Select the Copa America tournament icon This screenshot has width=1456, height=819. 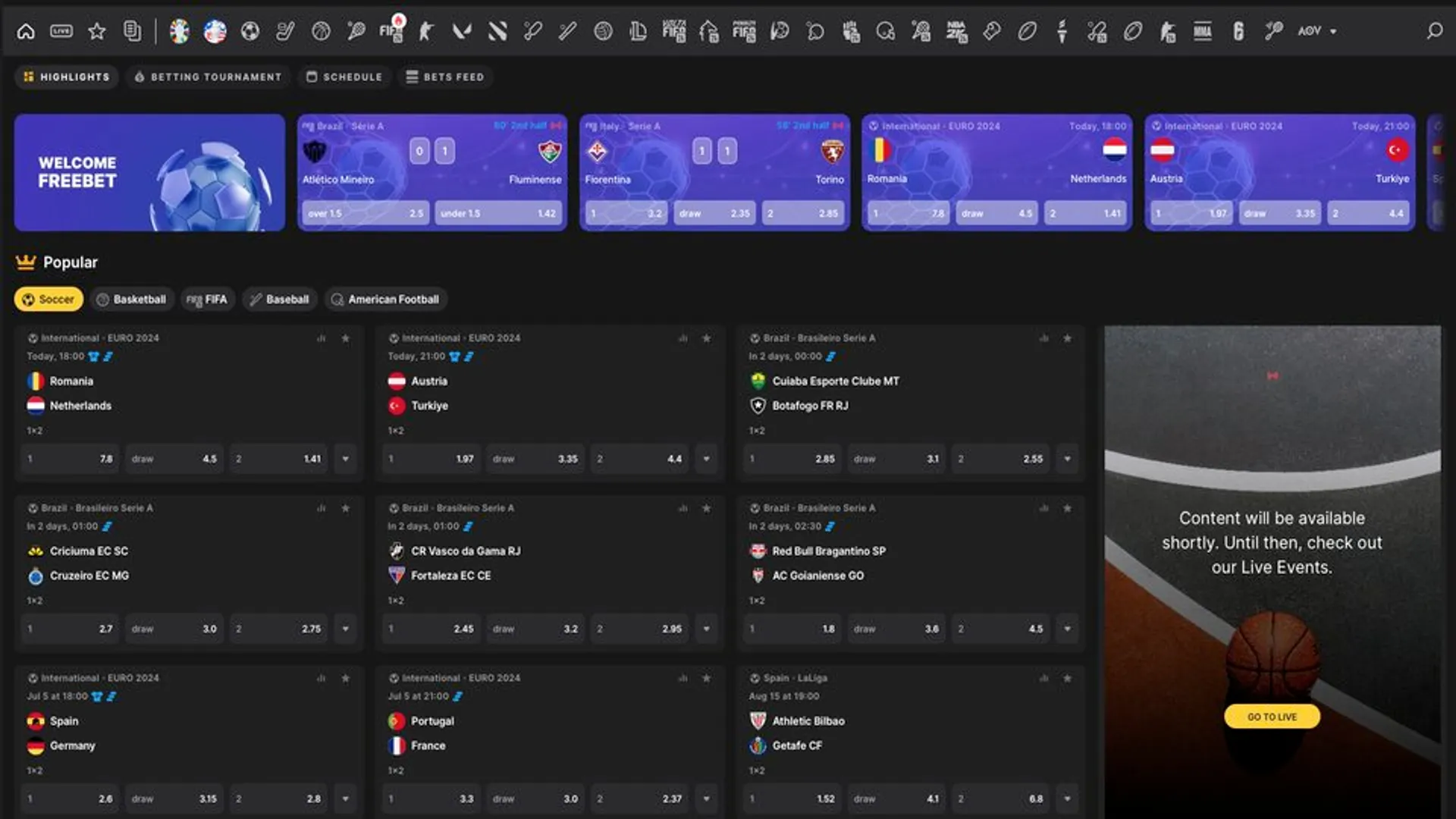[215, 31]
